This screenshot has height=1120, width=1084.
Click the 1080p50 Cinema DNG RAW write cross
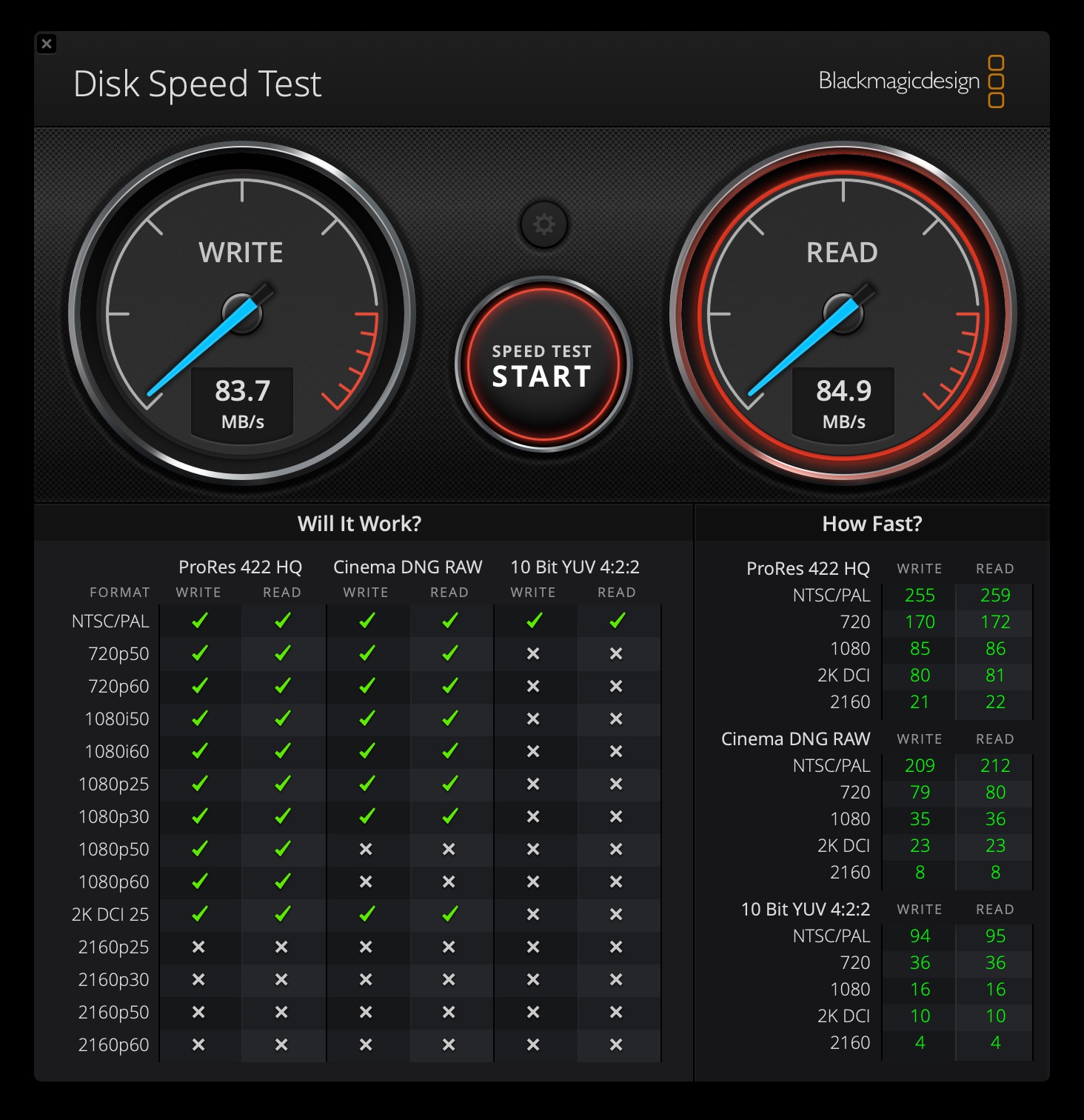(366, 849)
